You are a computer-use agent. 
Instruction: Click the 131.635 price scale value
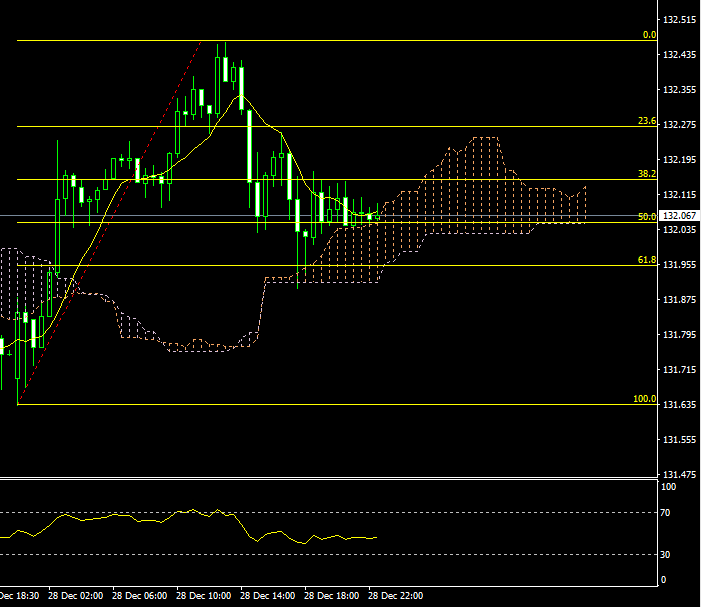pos(680,405)
